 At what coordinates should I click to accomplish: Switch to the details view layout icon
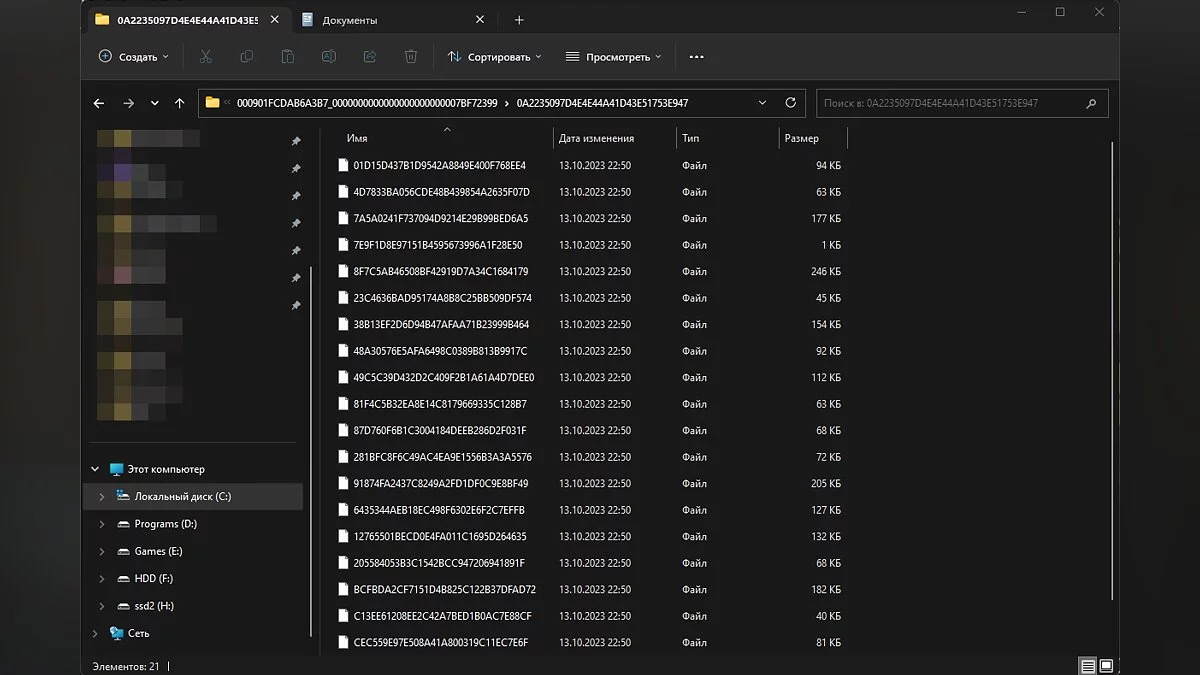[x=1087, y=666]
